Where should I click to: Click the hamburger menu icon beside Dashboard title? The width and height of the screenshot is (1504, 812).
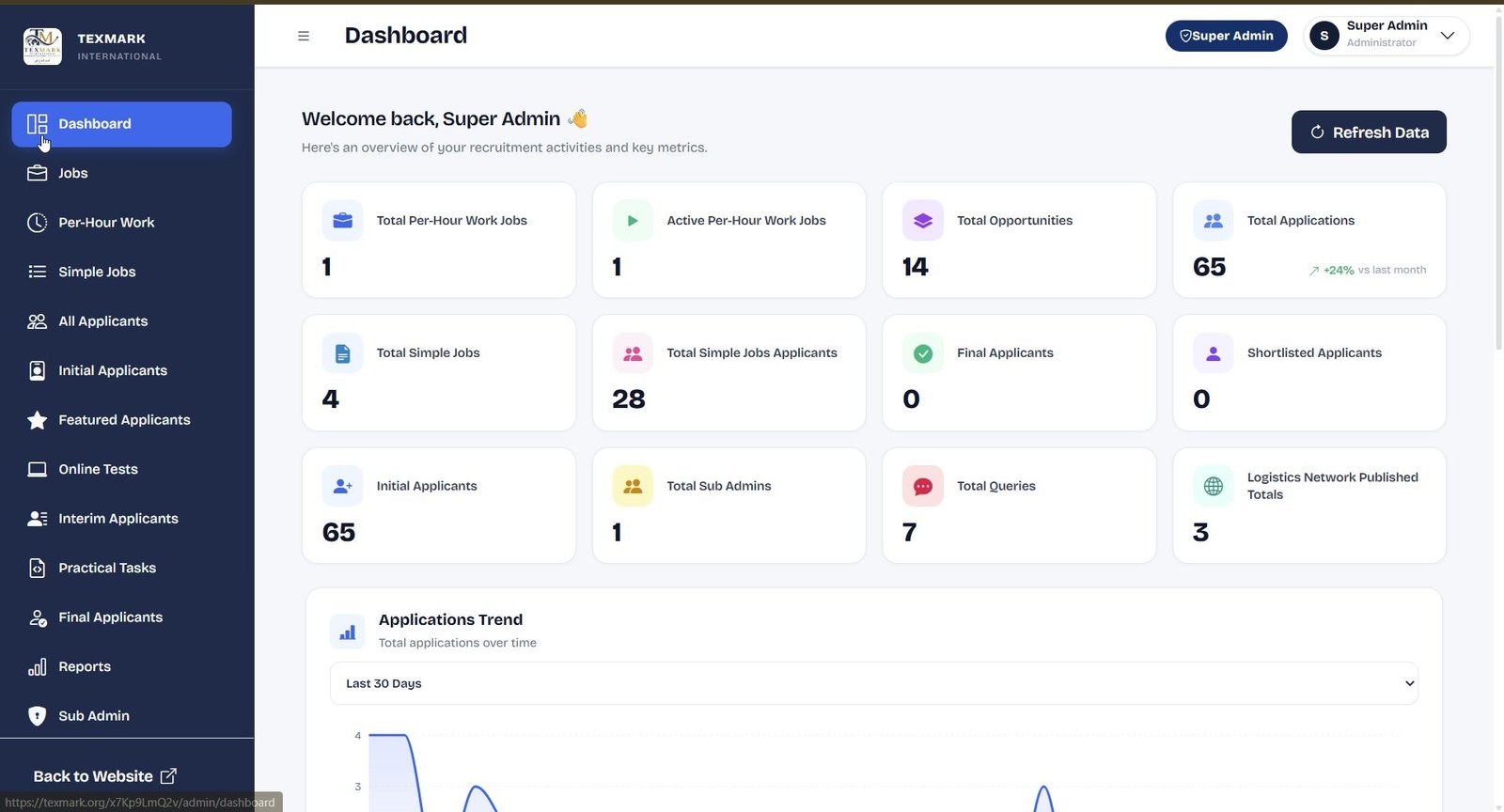click(304, 36)
